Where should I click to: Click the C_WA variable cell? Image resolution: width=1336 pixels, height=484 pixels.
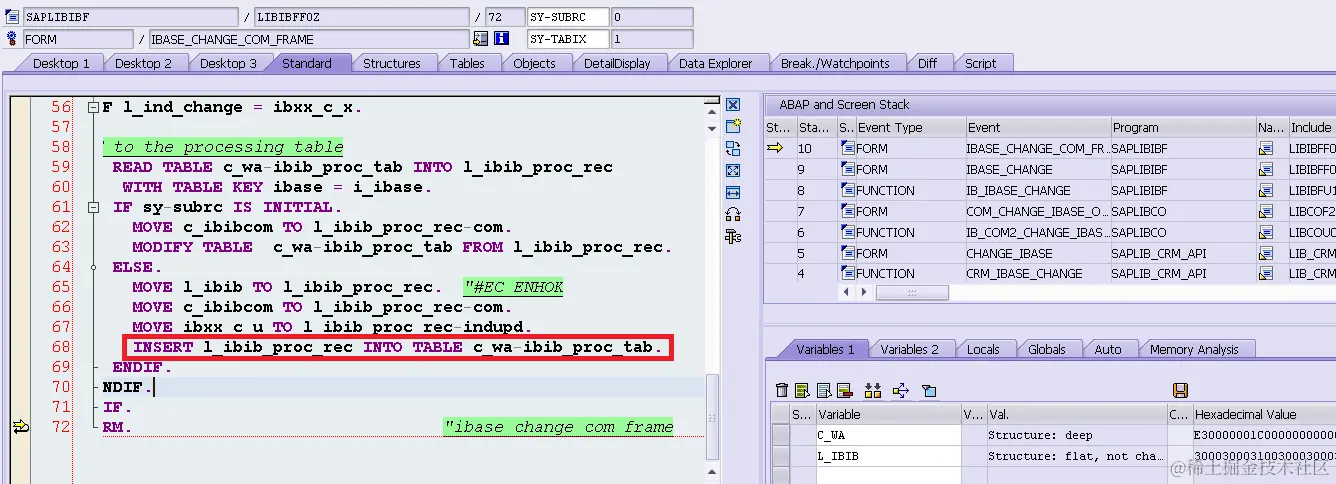[x=887, y=435]
